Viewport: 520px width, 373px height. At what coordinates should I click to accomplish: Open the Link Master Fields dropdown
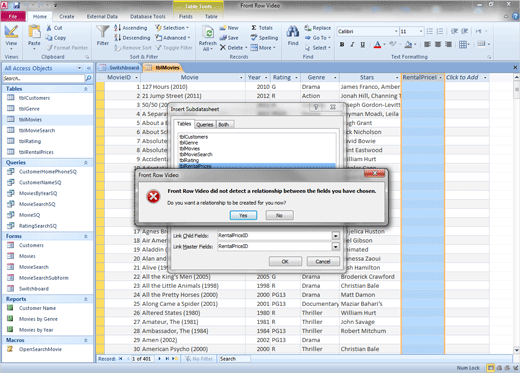336,247
